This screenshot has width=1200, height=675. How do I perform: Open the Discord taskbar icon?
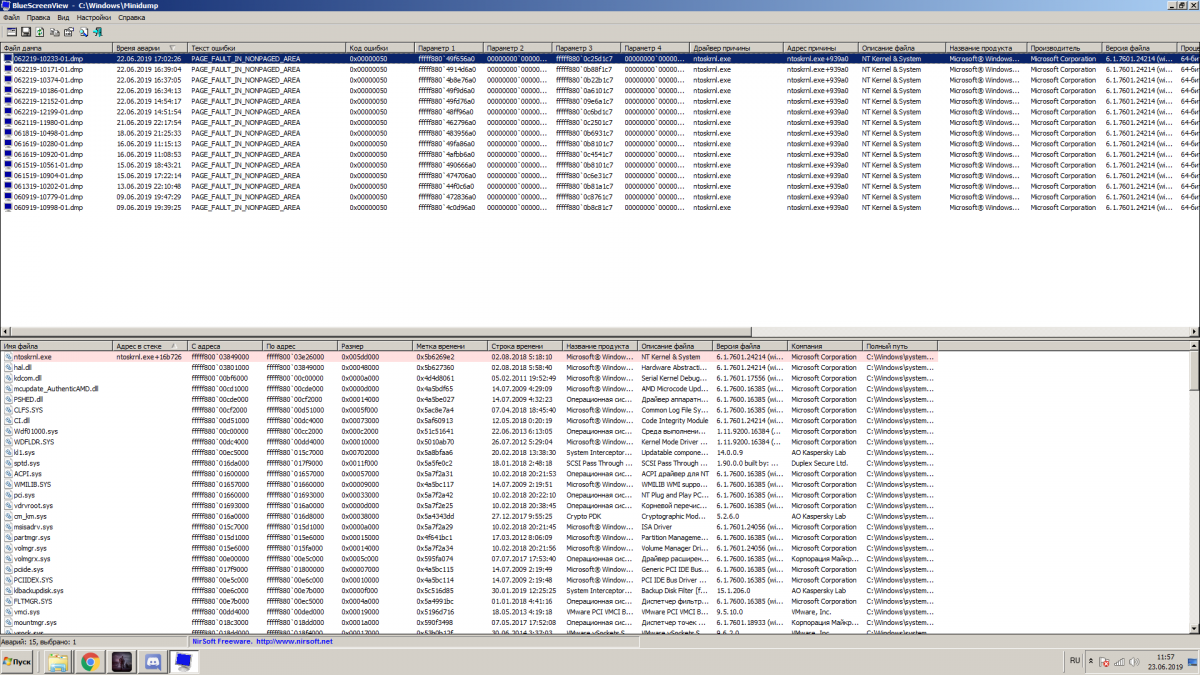click(x=152, y=661)
